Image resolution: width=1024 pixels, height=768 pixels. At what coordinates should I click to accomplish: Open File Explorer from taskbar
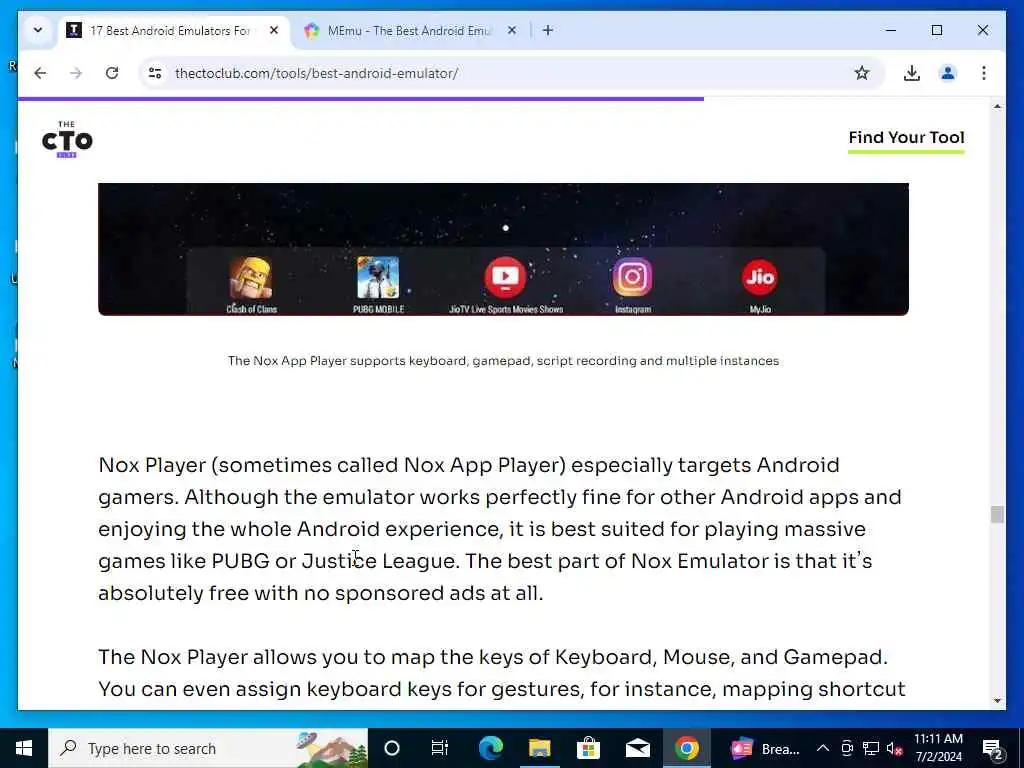(539, 748)
